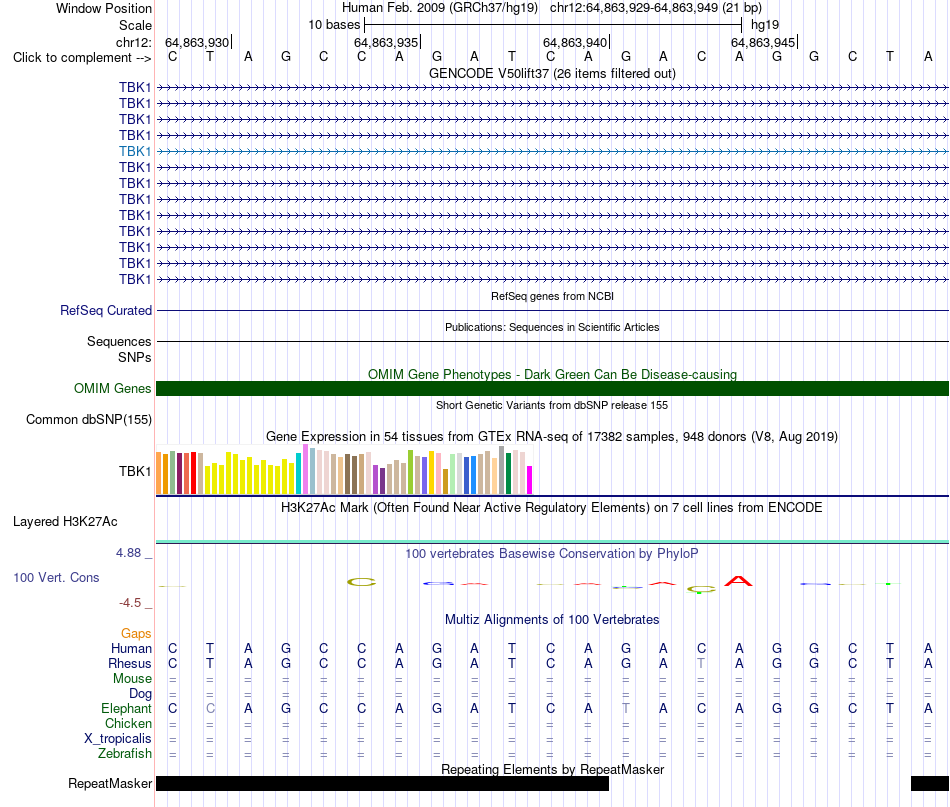
Task: Click the Chicken species label
Action: point(128,723)
